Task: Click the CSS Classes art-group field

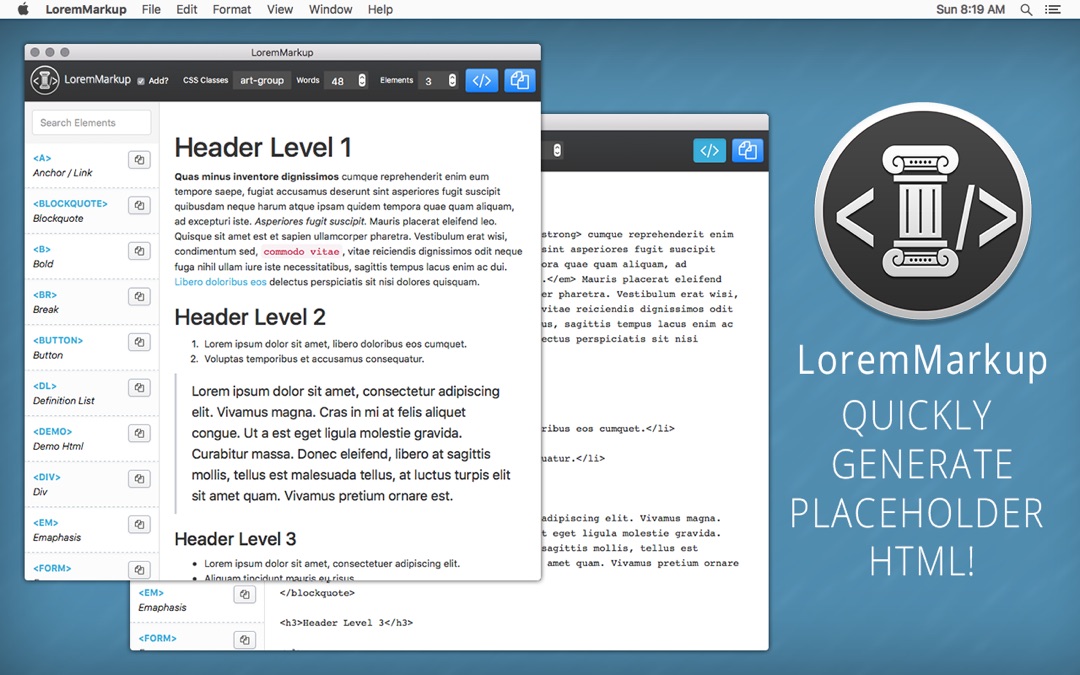Action: point(262,81)
